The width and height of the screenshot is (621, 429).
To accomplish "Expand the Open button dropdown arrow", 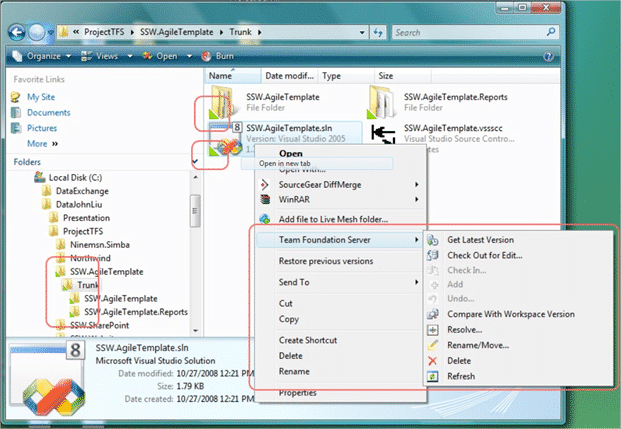I will (189, 56).
